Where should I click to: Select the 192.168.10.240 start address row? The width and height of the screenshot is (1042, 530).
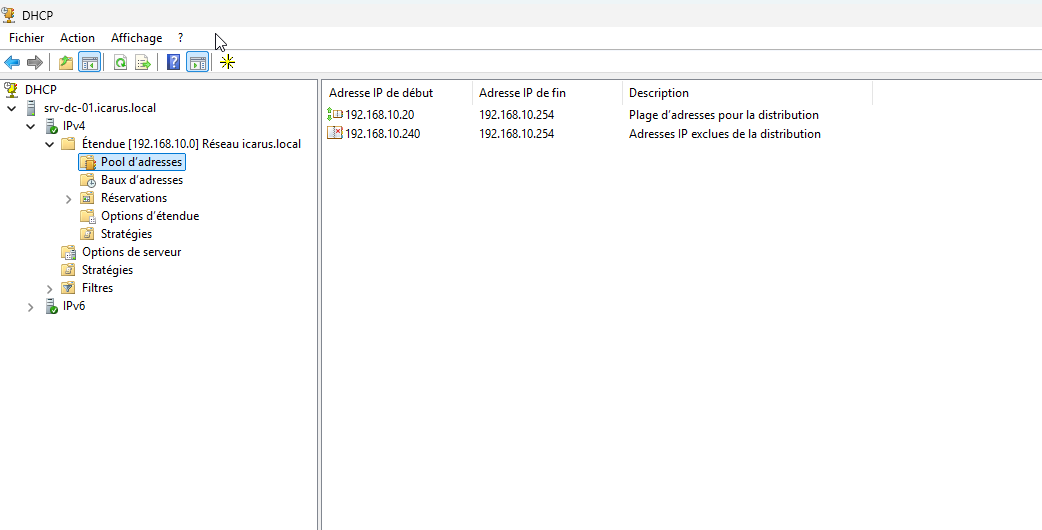[x=383, y=133]
